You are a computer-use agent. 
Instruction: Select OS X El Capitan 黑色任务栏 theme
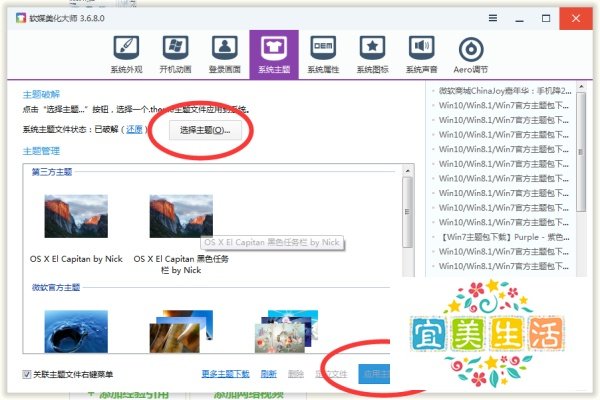tap(181, 234)
